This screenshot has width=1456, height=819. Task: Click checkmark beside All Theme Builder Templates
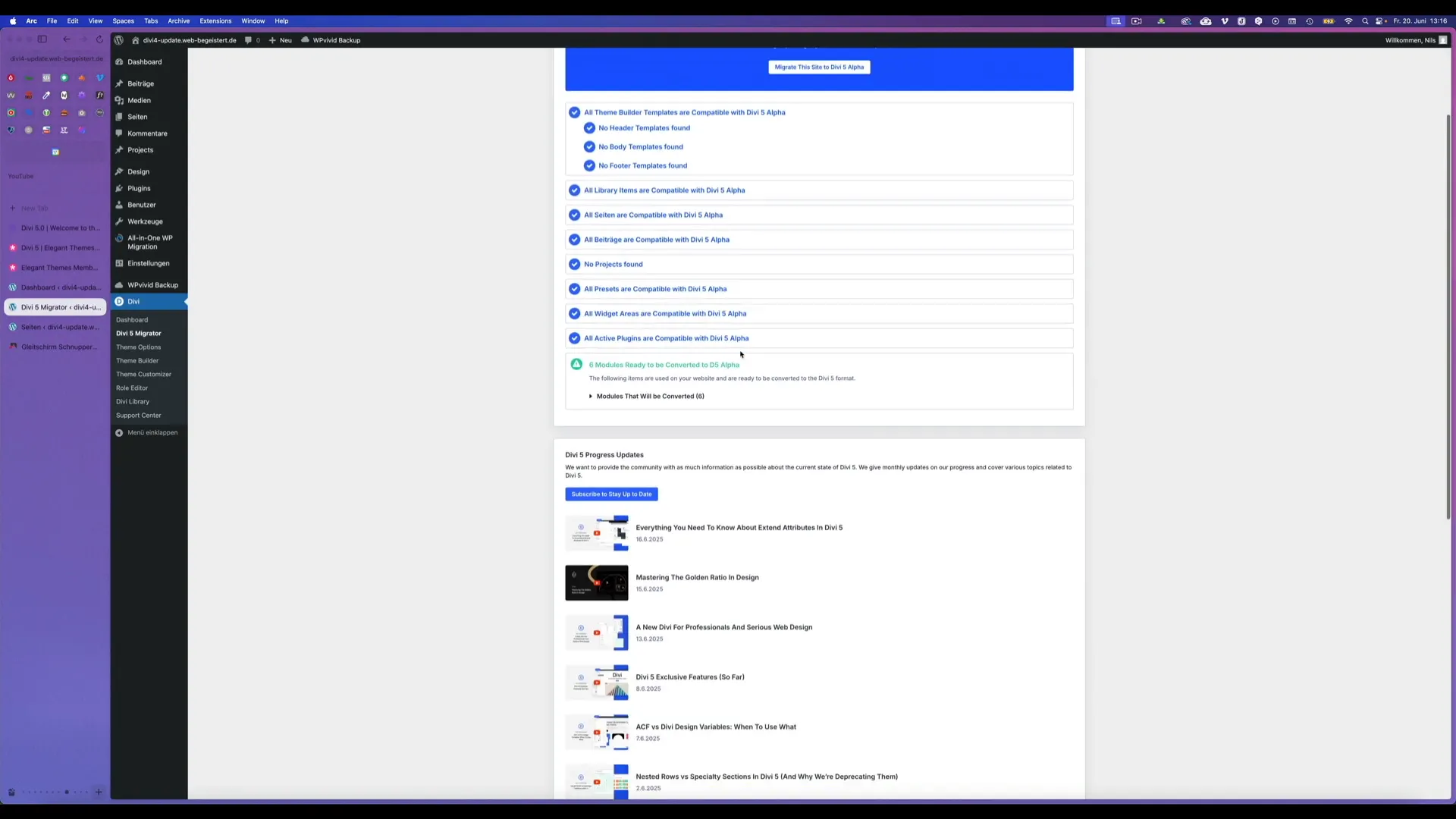[575, 112]
